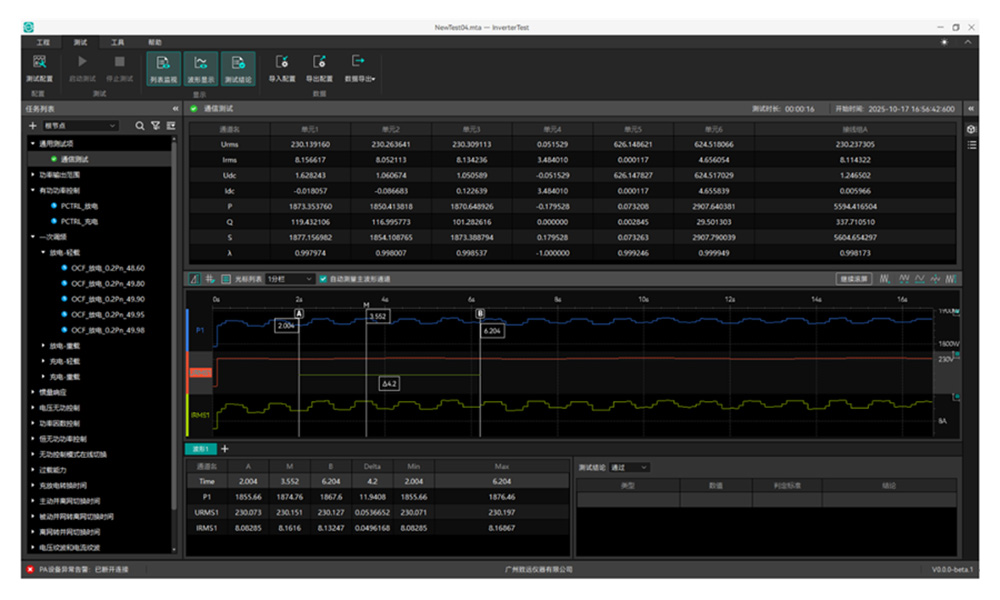Open the 根节点 dropdown
This screenshot has width=1000, height=600.
click(80, 126)
